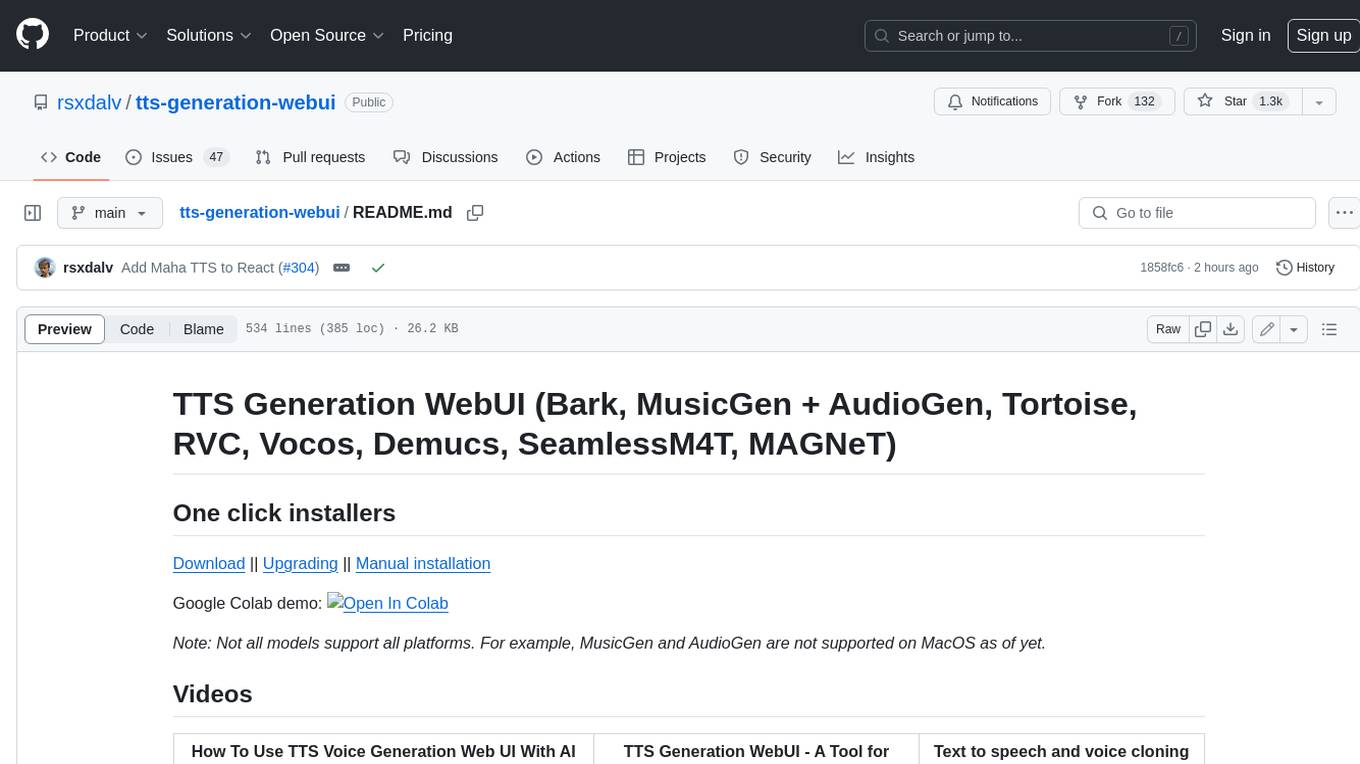Click the repository icon beside rsxdalv
1360x764 pixels.
pos(41,102)
